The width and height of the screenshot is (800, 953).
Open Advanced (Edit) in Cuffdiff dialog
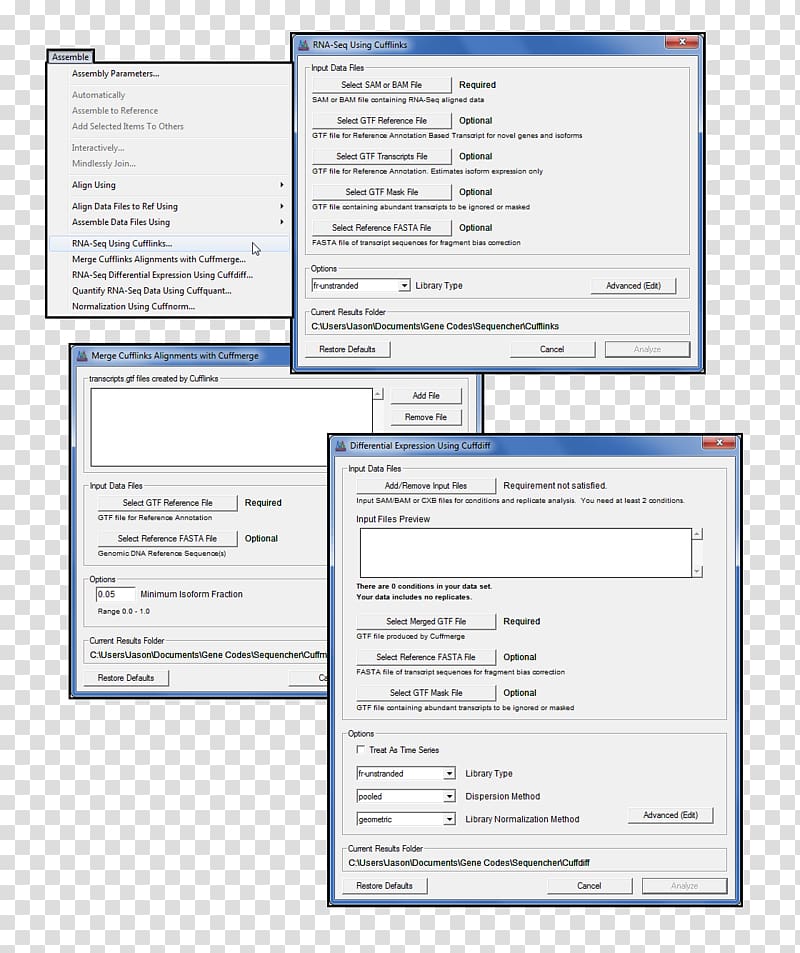coord(671,816)
